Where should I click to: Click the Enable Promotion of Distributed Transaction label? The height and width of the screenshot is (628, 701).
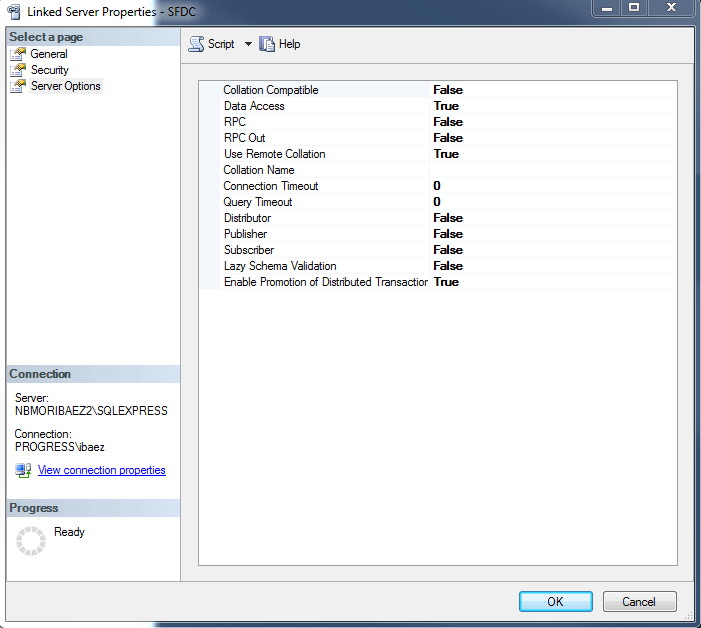(x=326, y=282)
